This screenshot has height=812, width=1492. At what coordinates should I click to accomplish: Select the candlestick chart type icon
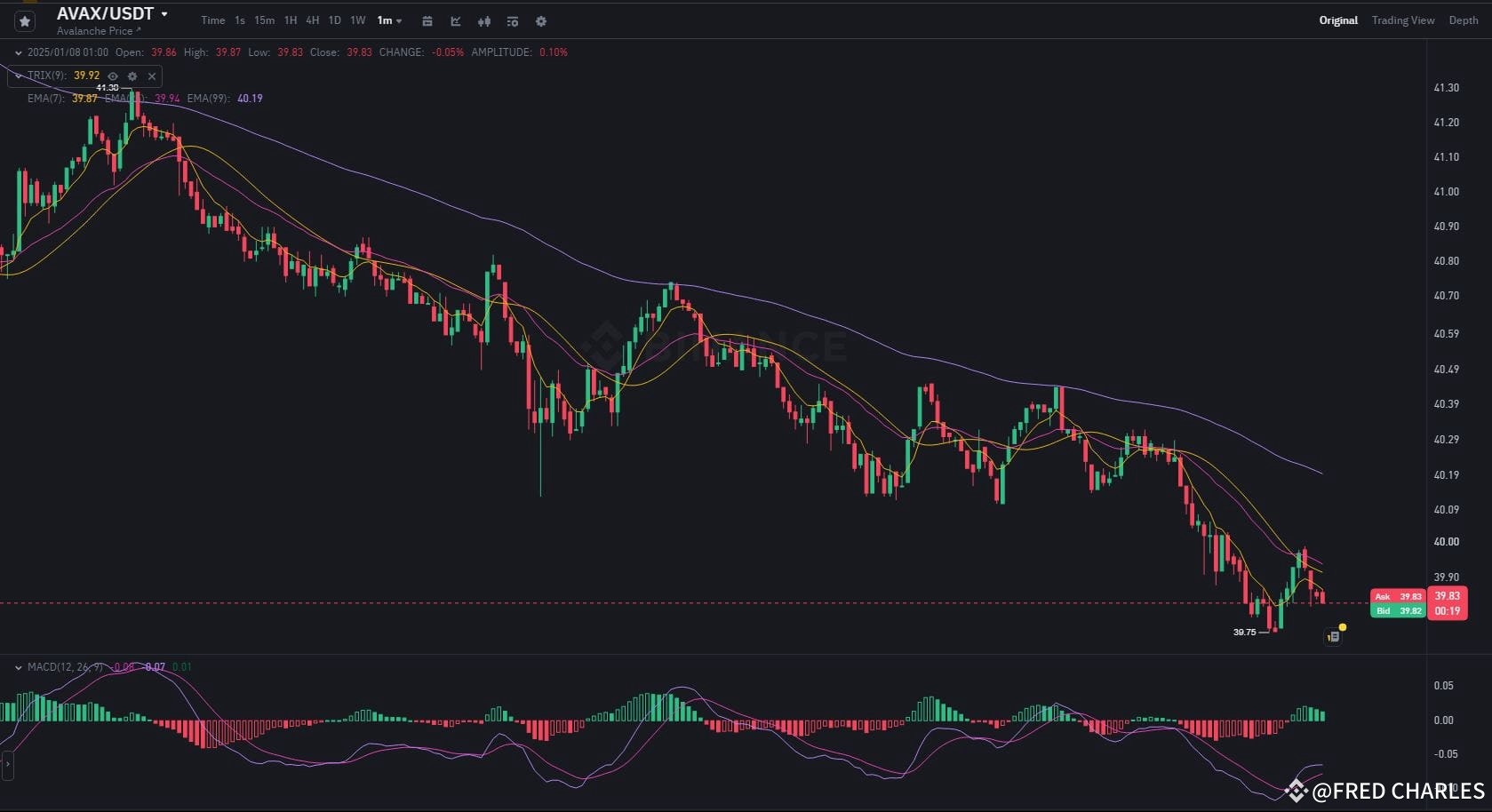click(483, 21)
